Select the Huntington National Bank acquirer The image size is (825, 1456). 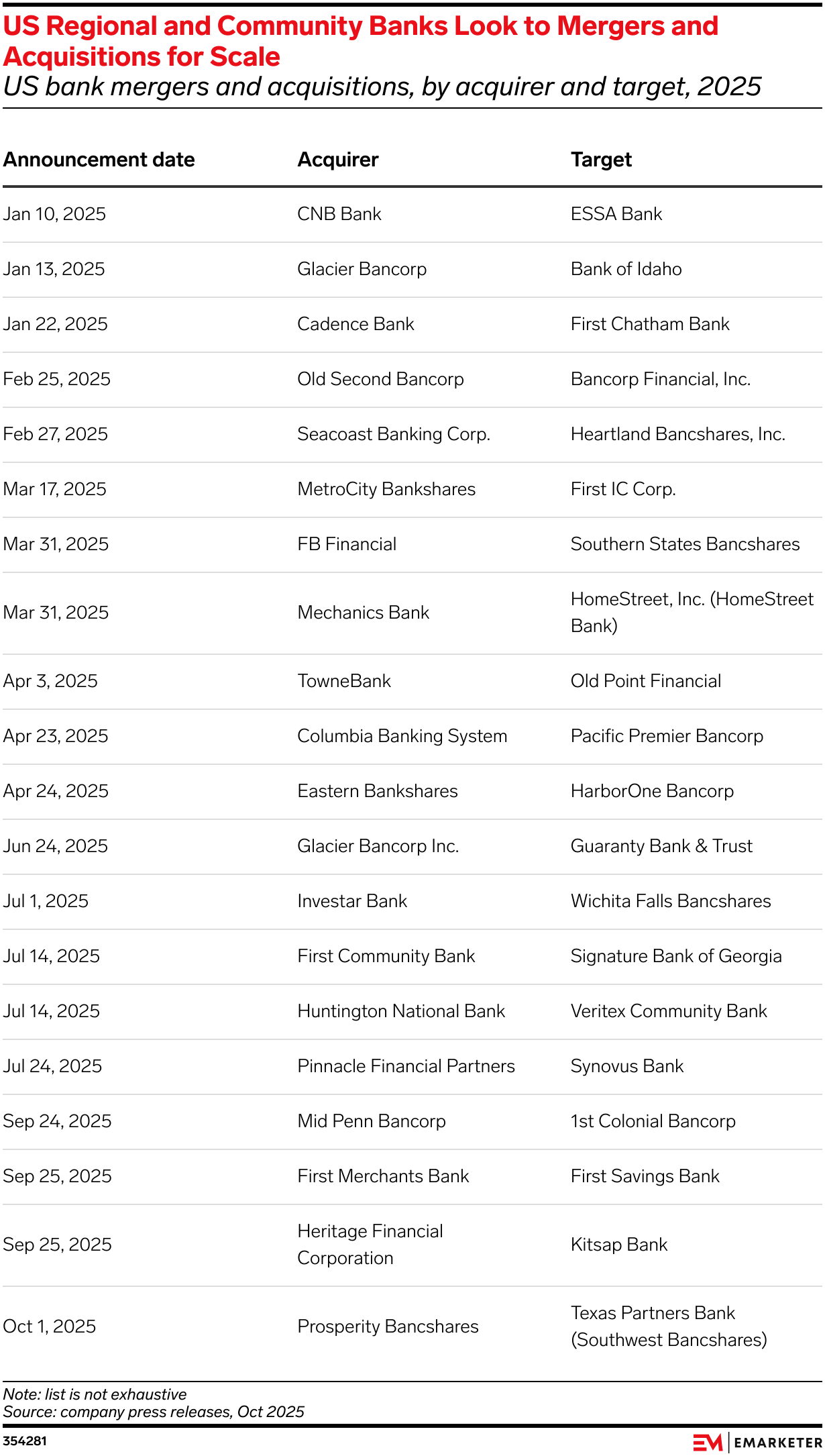click(401, 1011)
